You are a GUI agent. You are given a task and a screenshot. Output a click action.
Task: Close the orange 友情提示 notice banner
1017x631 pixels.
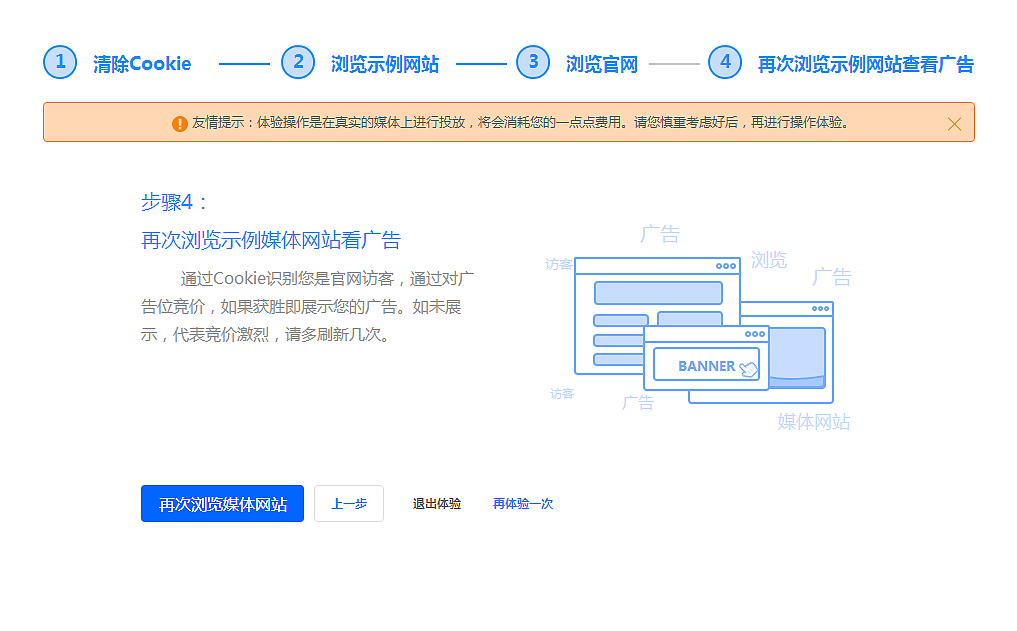coord(954,124)
